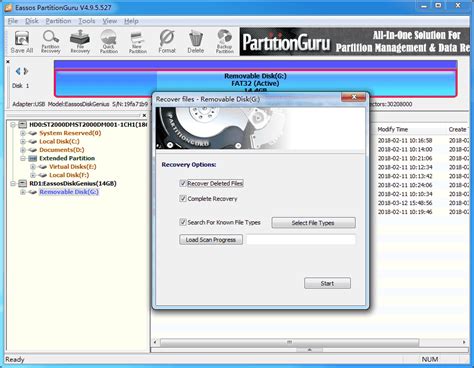
Task: Select Local Disk(F:) in the tree
Action: (x=69, y=175)
